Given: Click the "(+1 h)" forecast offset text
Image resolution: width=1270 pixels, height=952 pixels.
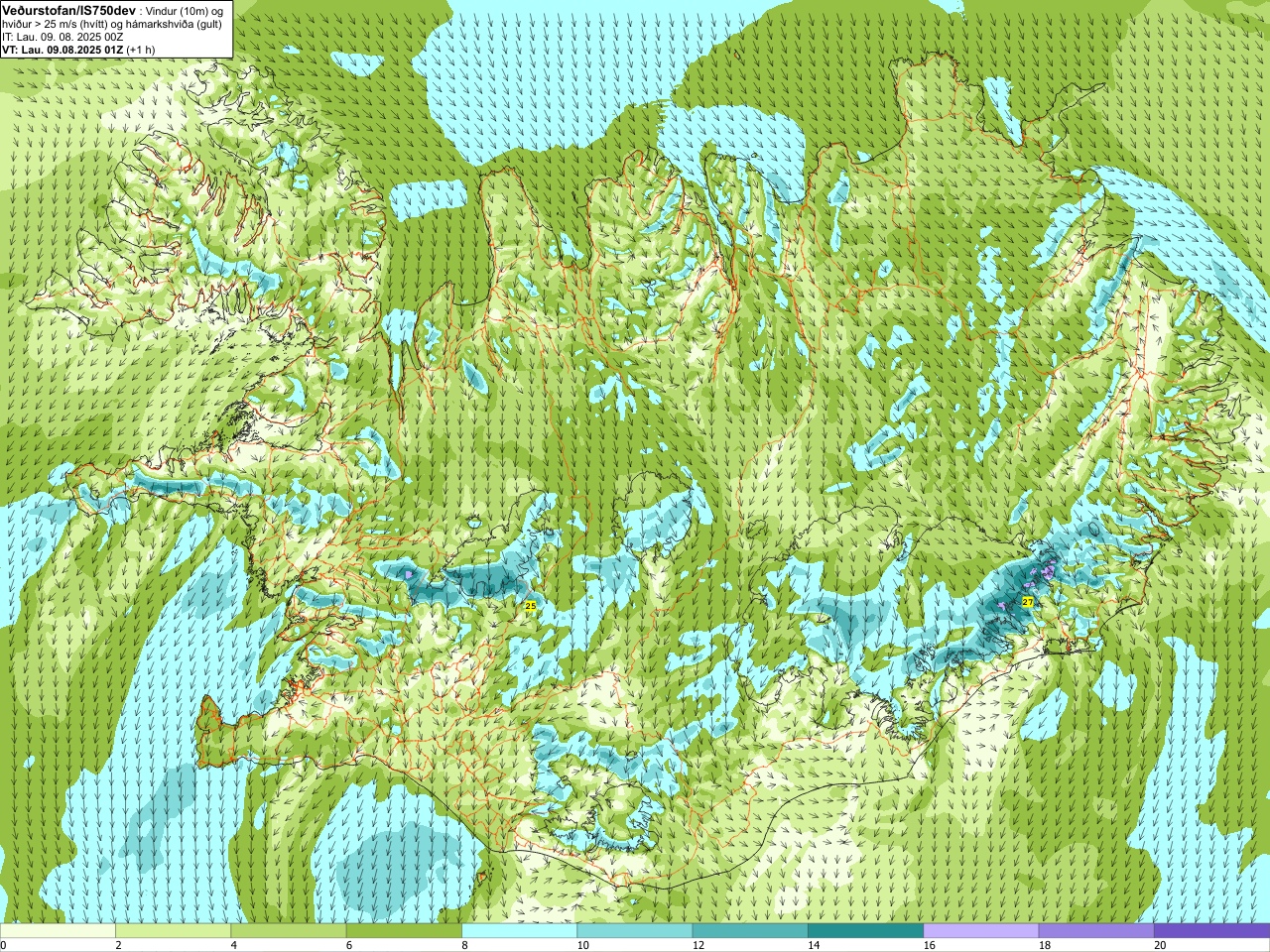Looking at the screenshot, I should 141,49.
